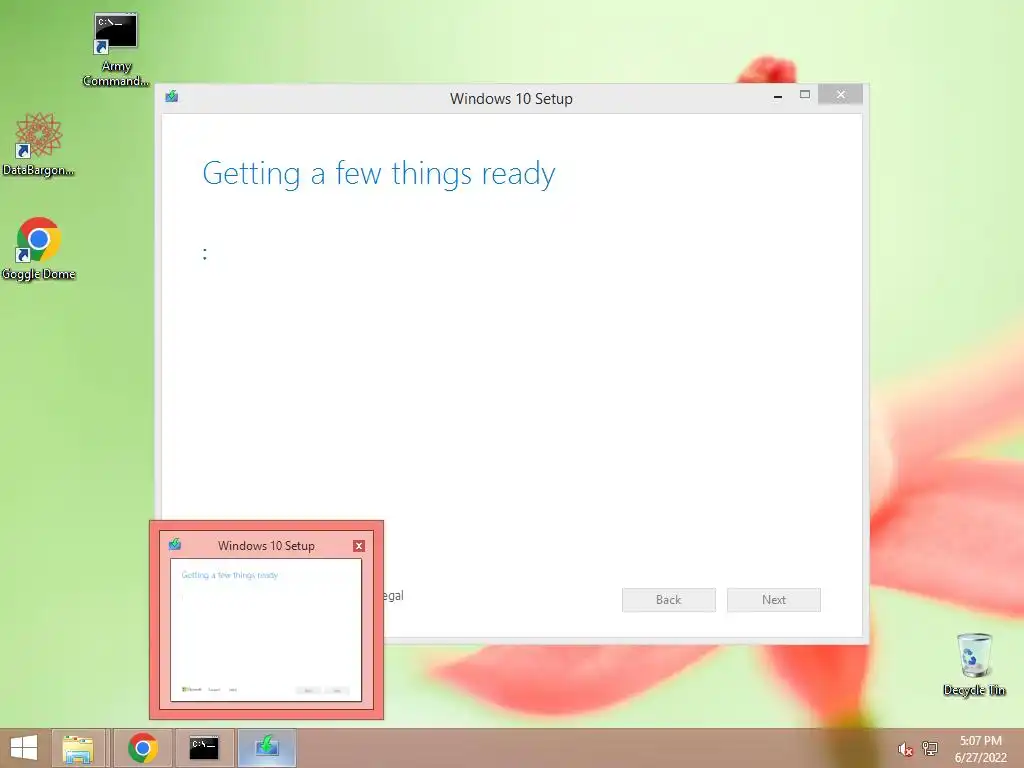
Task: Click the 'Getting a few things ready' heading
Action: coord(379,174)
